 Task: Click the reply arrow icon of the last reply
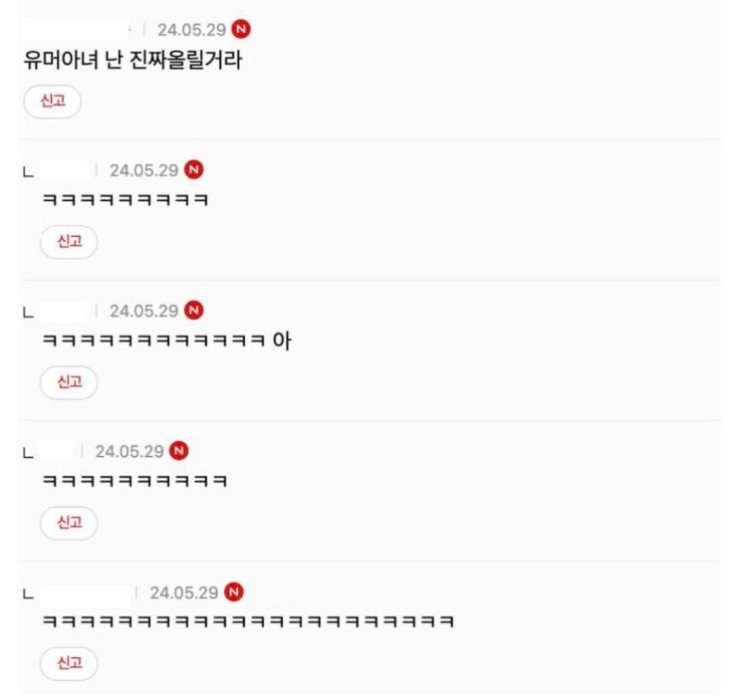point(28,594)
